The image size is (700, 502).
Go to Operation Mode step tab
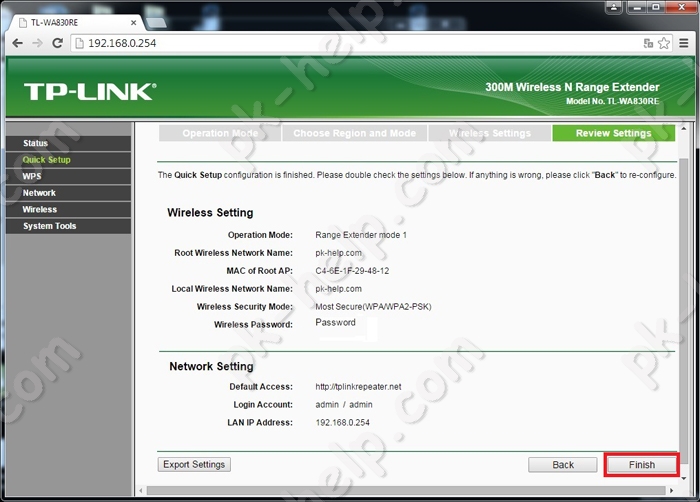coord(220,133)
